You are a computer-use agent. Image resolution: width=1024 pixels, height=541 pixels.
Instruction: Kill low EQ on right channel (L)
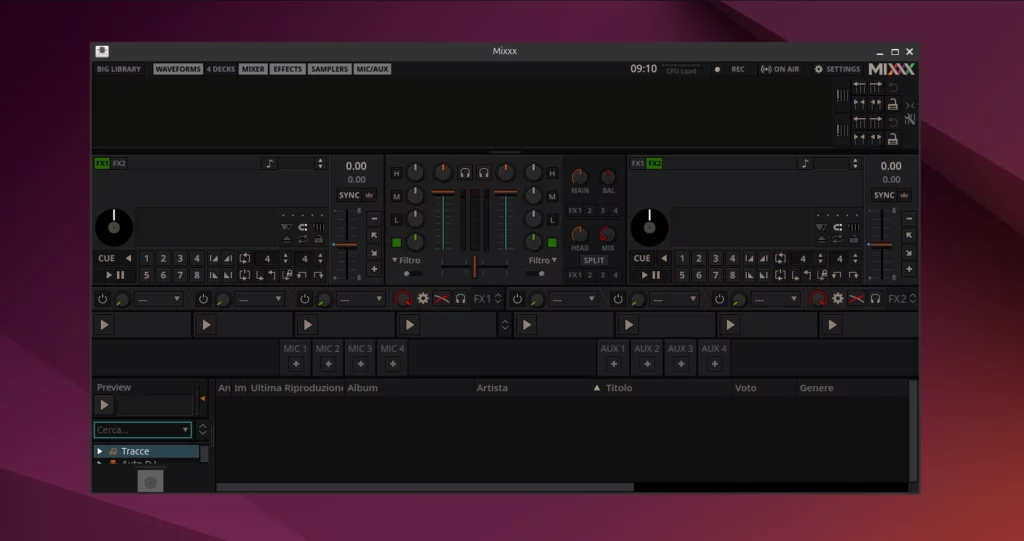pos(552,220)
